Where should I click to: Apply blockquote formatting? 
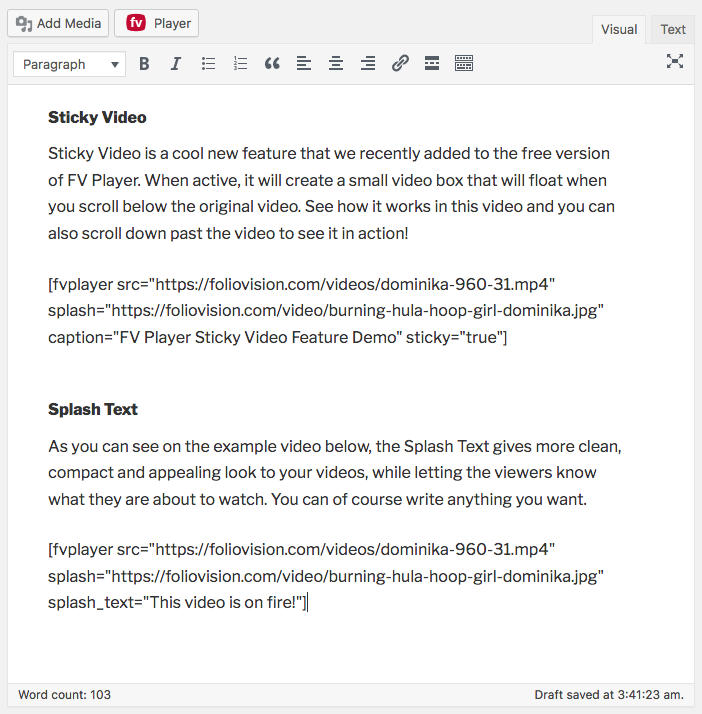tap(272, 63)
